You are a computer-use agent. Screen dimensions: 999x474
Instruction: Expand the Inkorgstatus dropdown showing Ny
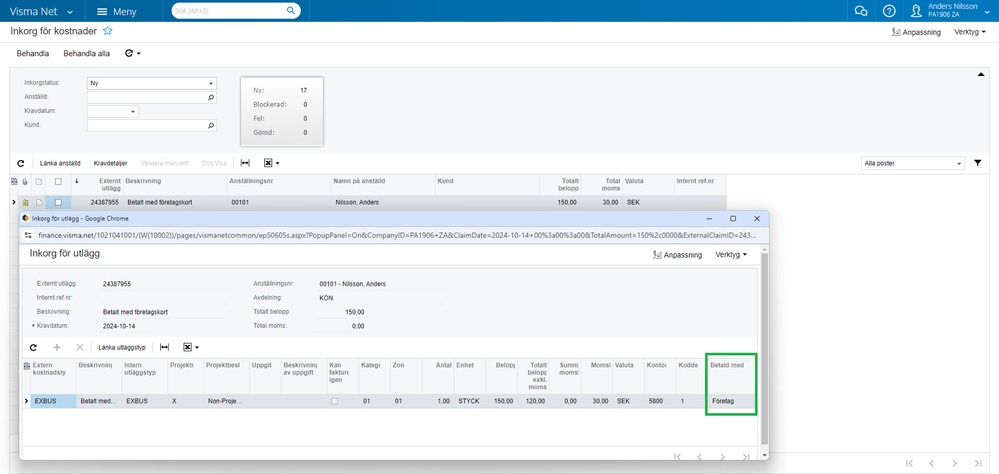pos(210,83)
